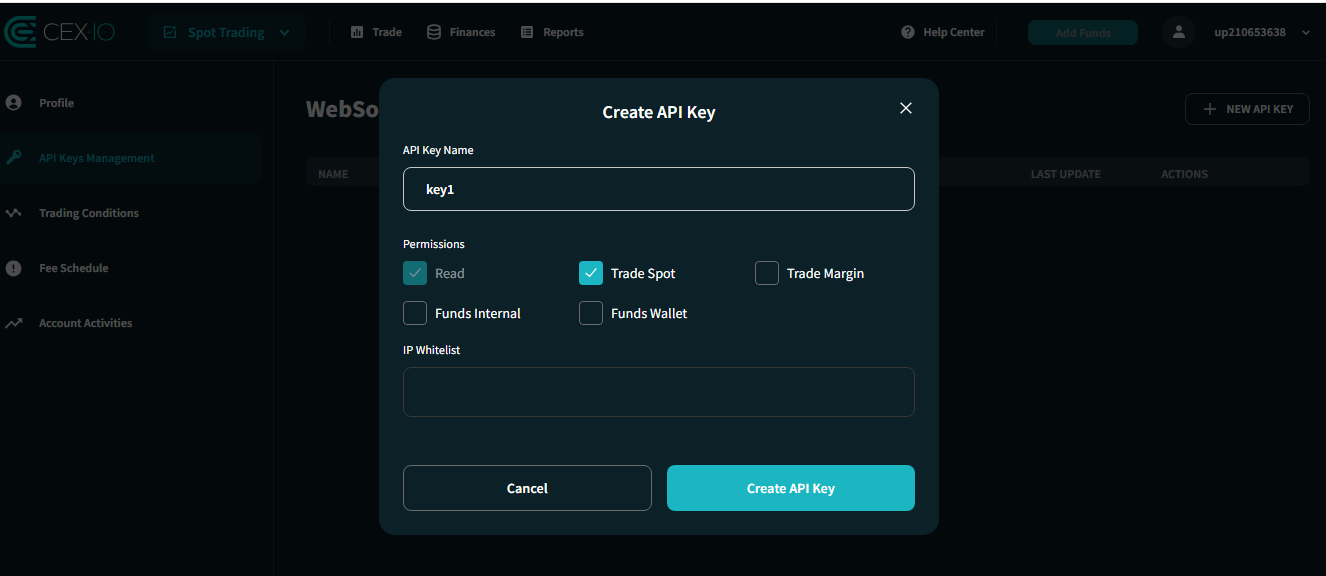1326x576 pixels.
Task: Click the Fee Schedule exclamation icon
Action: click(x=13, y=267)
